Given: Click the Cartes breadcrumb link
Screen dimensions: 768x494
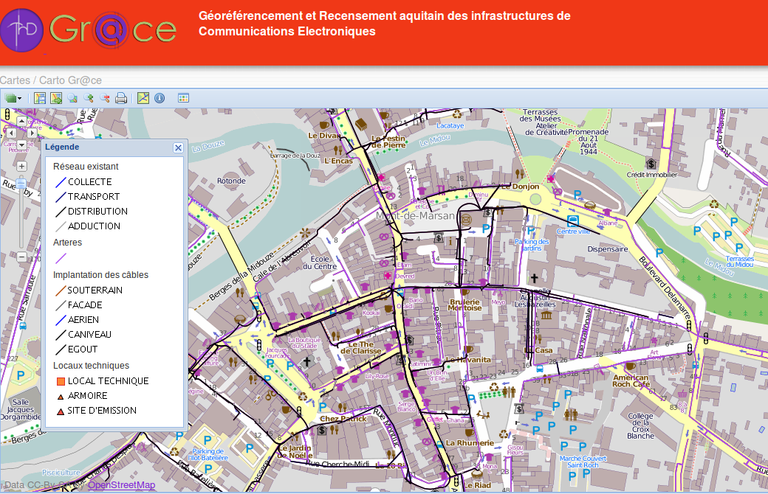Looking at the screenshot, I should (14, 80).
